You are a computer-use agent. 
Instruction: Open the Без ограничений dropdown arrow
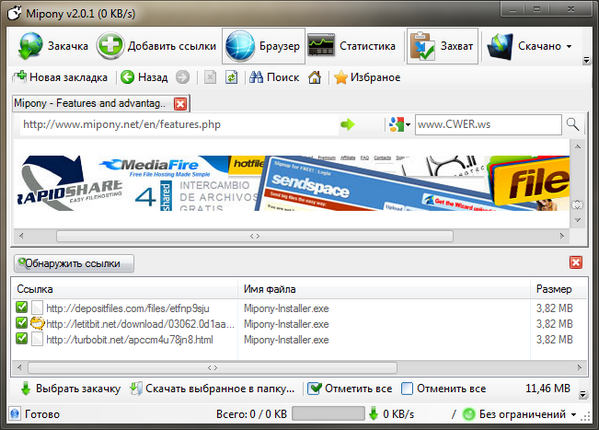[573, 414]
